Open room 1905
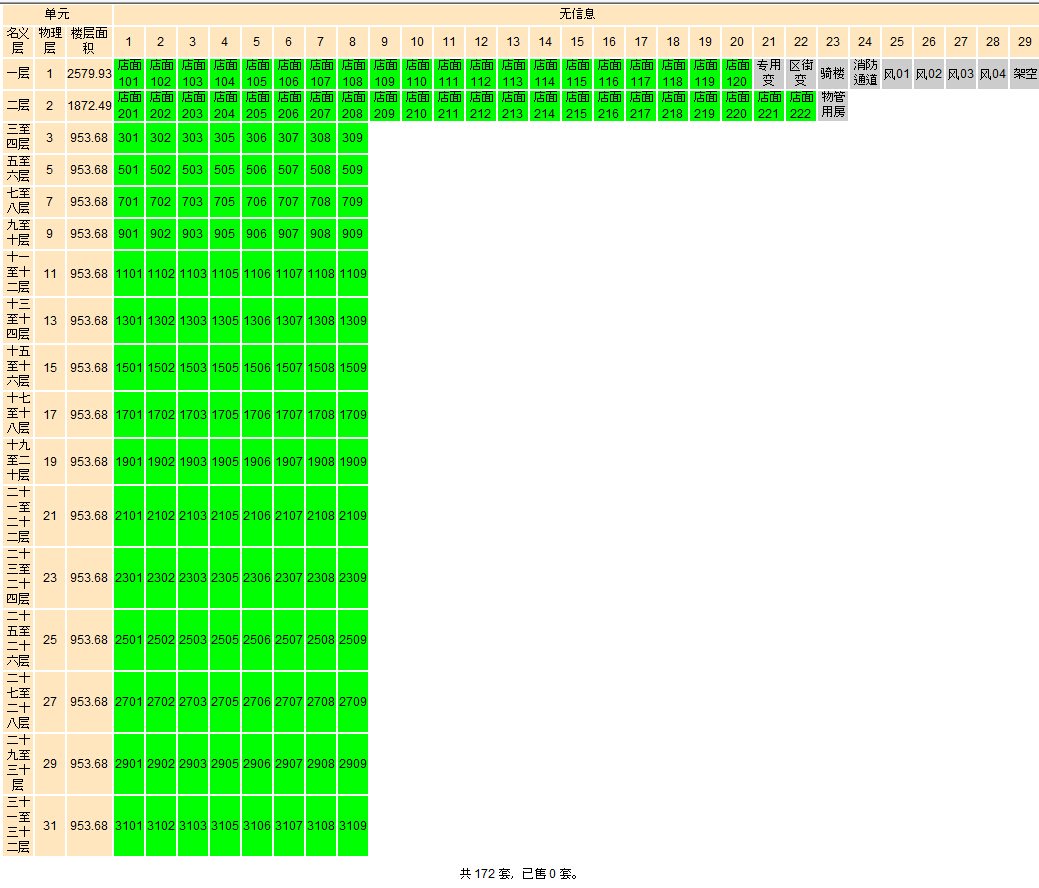This screenshot has width=1039, height=888. pos(225,462)
